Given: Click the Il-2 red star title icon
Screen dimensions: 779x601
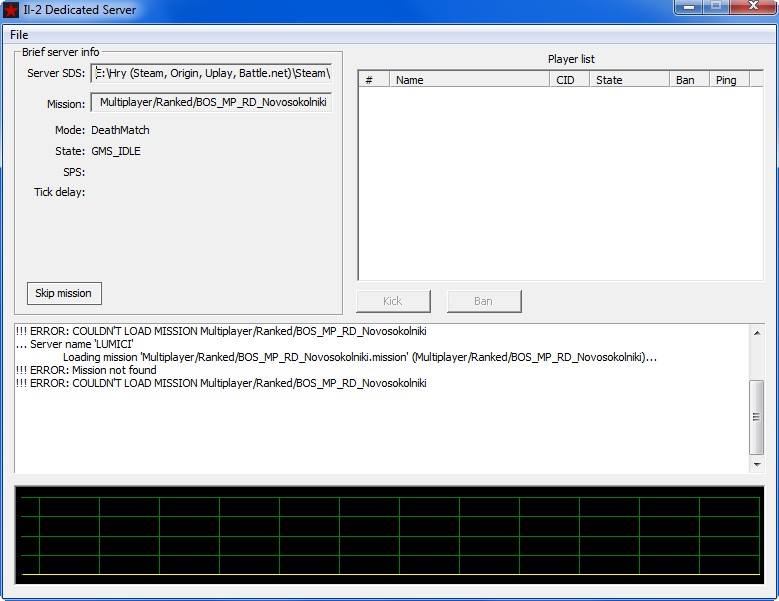Looking at the screenshot, I should 10,10.
